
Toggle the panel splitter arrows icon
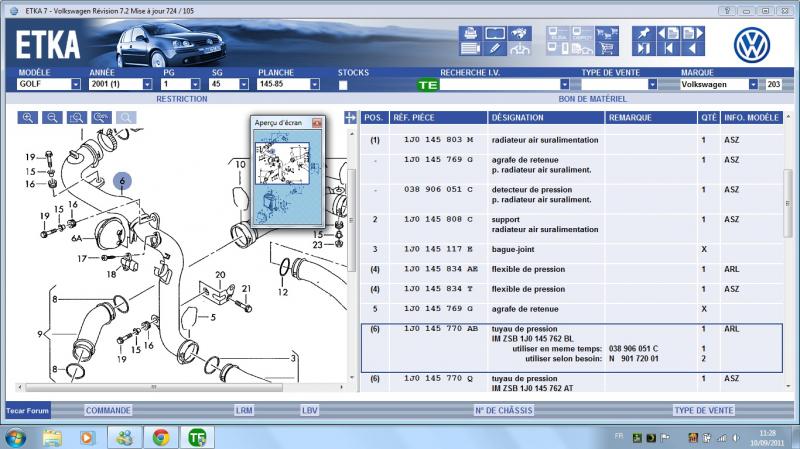click(x=351, y=118)
